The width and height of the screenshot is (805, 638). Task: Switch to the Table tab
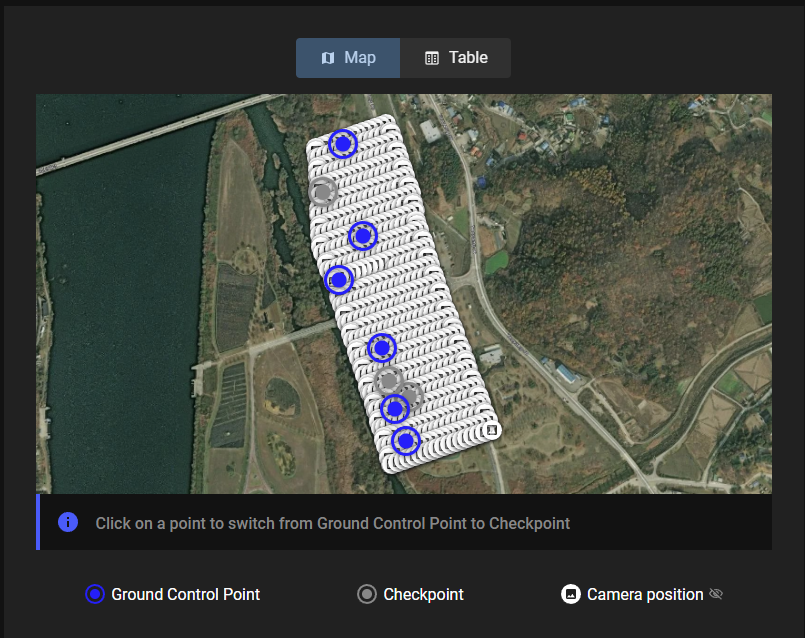tap(455, 57)
